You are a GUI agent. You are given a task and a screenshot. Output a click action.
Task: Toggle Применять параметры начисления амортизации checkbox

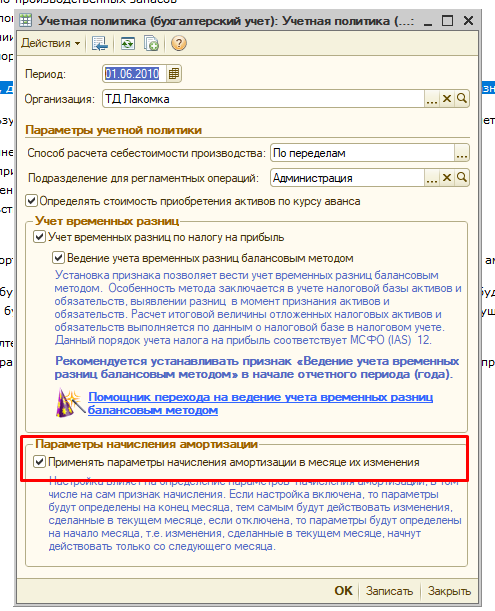pyautogui.click(x=39, y=462)
